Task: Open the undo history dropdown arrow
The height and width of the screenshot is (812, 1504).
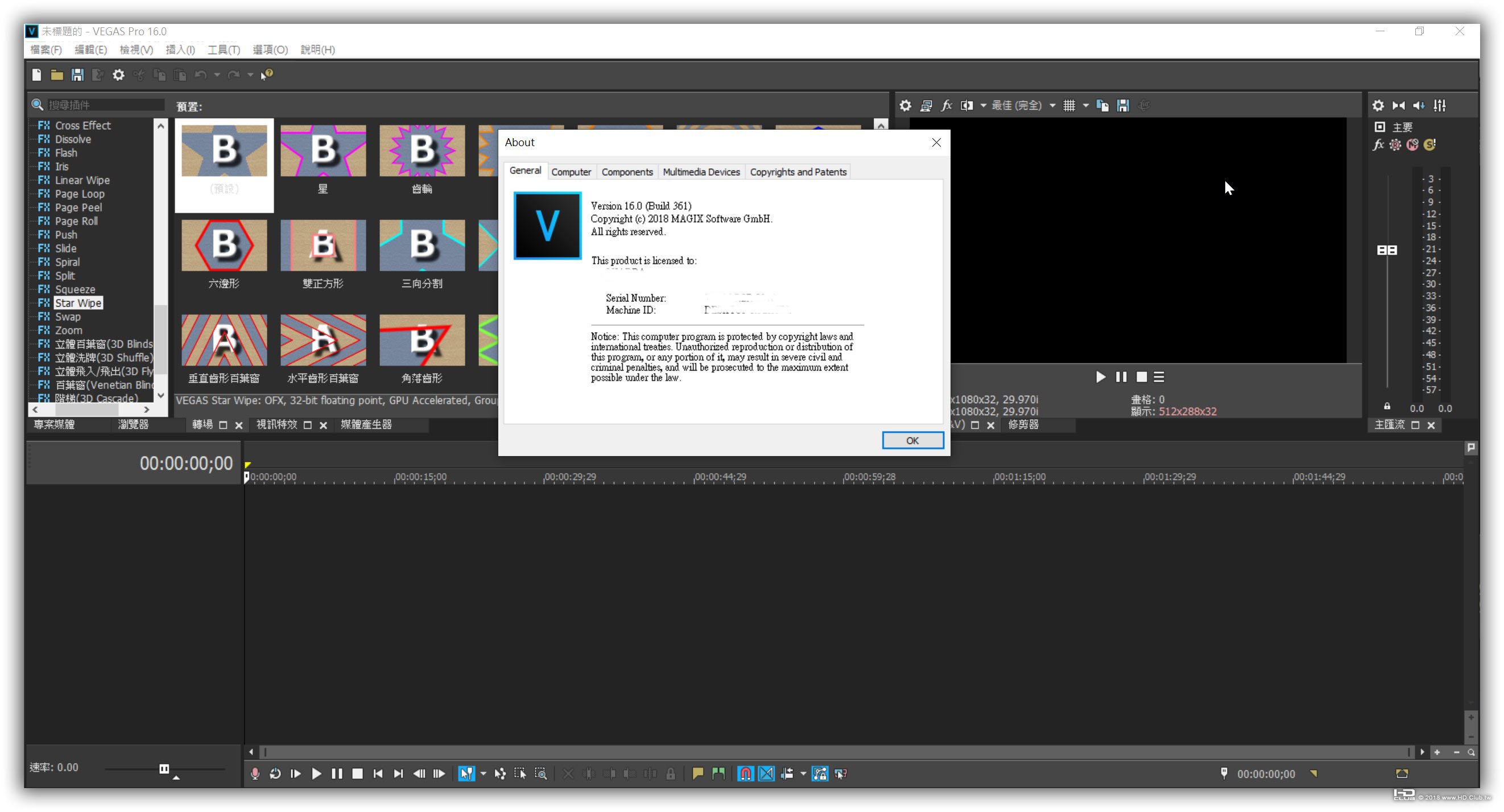Action: point(217,74)
